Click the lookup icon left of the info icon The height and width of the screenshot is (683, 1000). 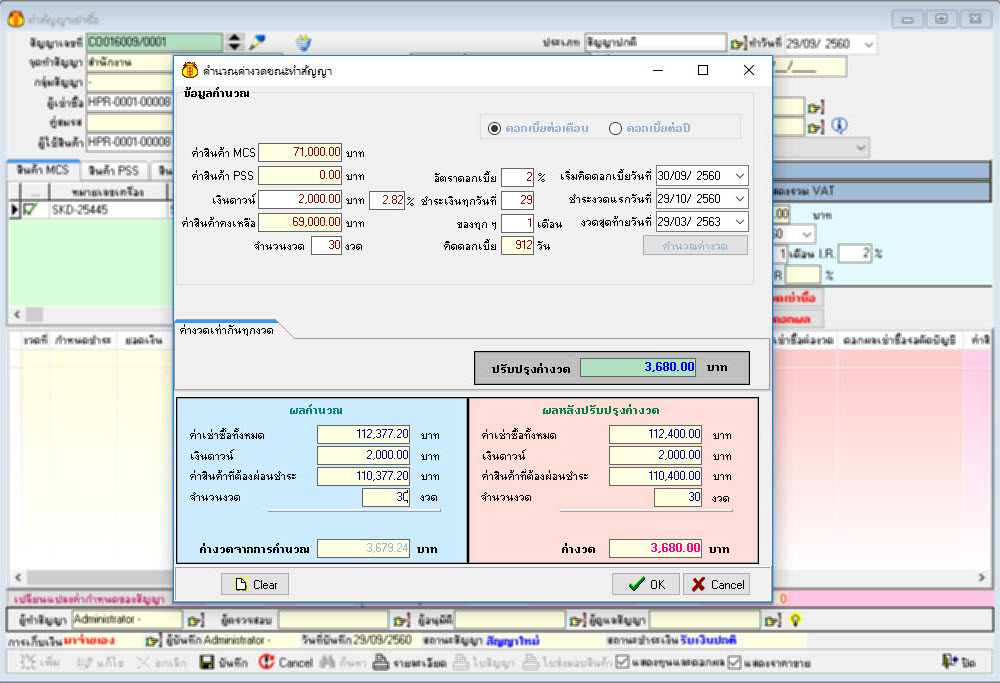pos(816,127)
